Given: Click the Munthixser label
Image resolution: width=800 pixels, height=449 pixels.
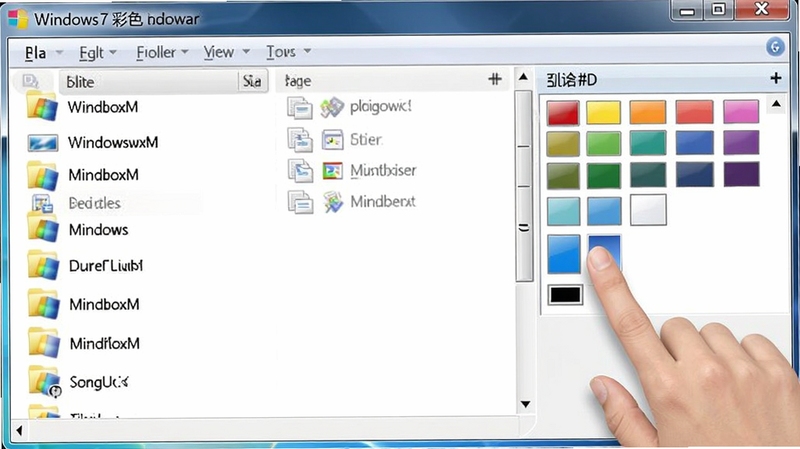Looking at the screenshot, I should 383,170.
